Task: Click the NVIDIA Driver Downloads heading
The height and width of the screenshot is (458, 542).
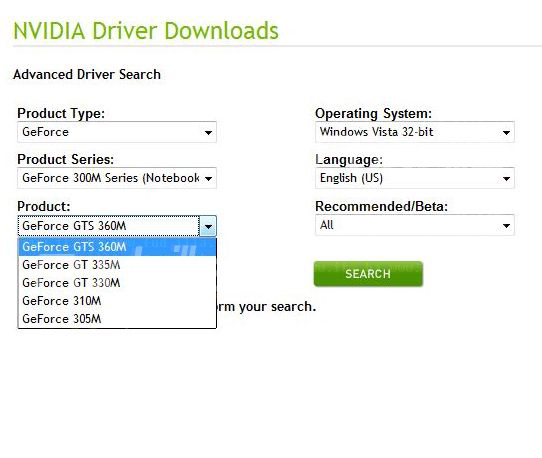Action: click(146, 31)
